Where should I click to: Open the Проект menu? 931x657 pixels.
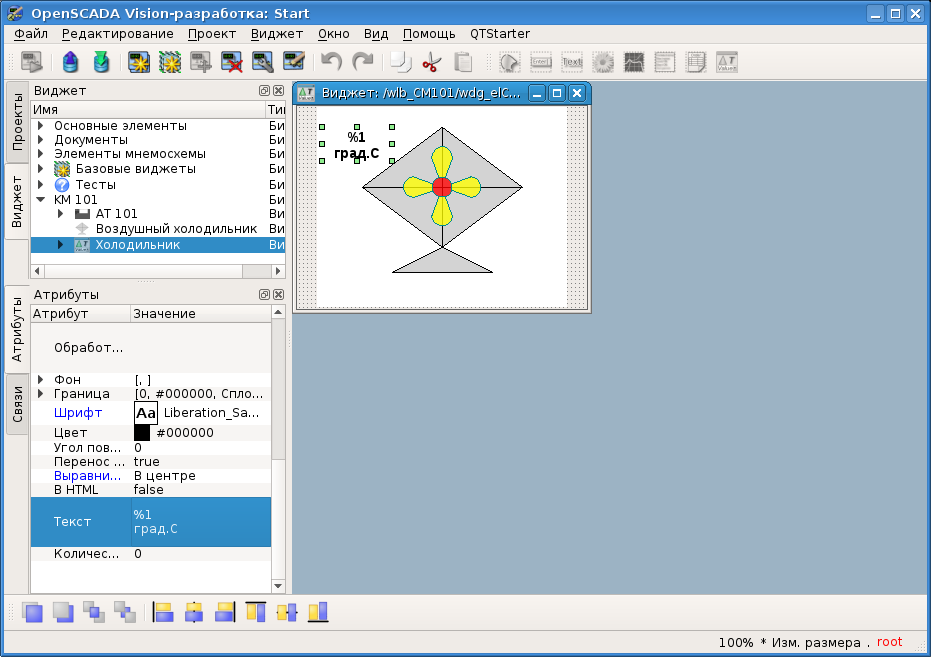tap(211, 33)
